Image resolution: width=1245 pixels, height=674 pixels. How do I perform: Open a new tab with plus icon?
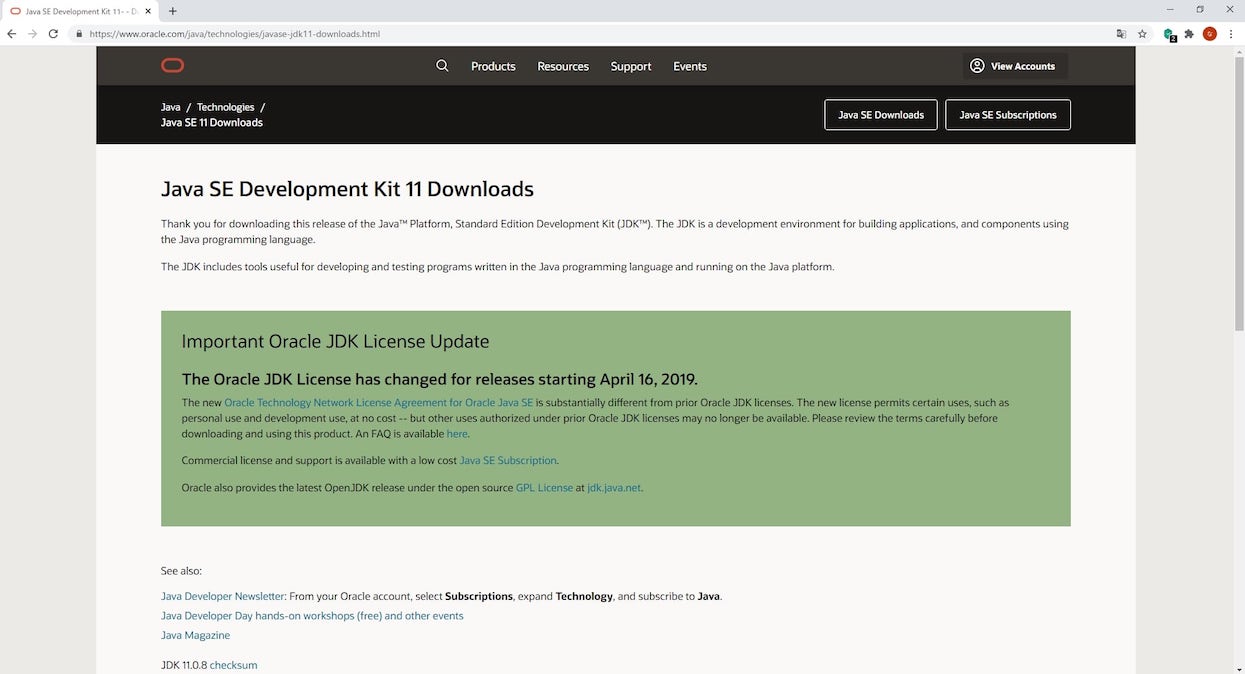coord(172,10)
